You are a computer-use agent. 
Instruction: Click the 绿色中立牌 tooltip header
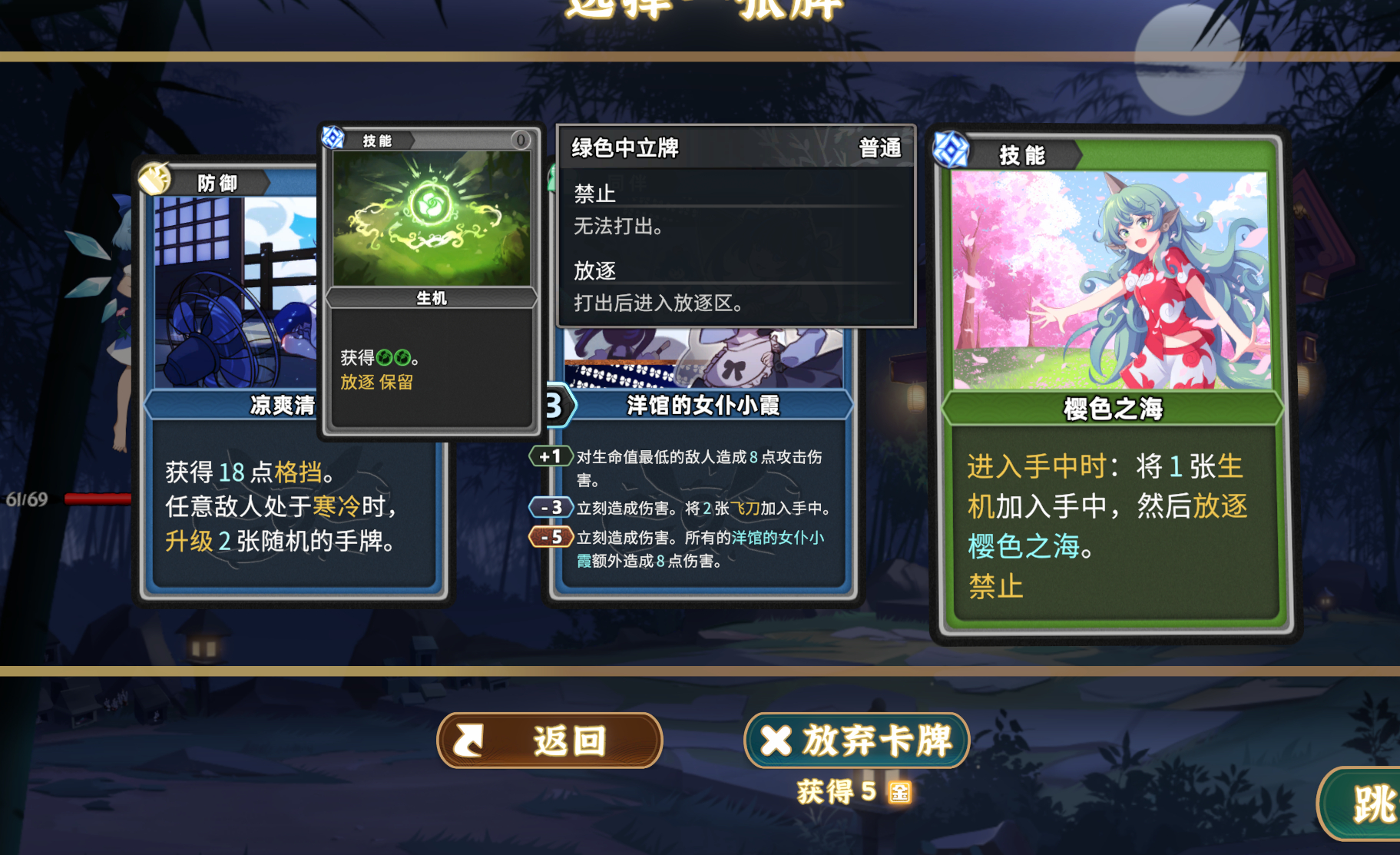[736, 147]
